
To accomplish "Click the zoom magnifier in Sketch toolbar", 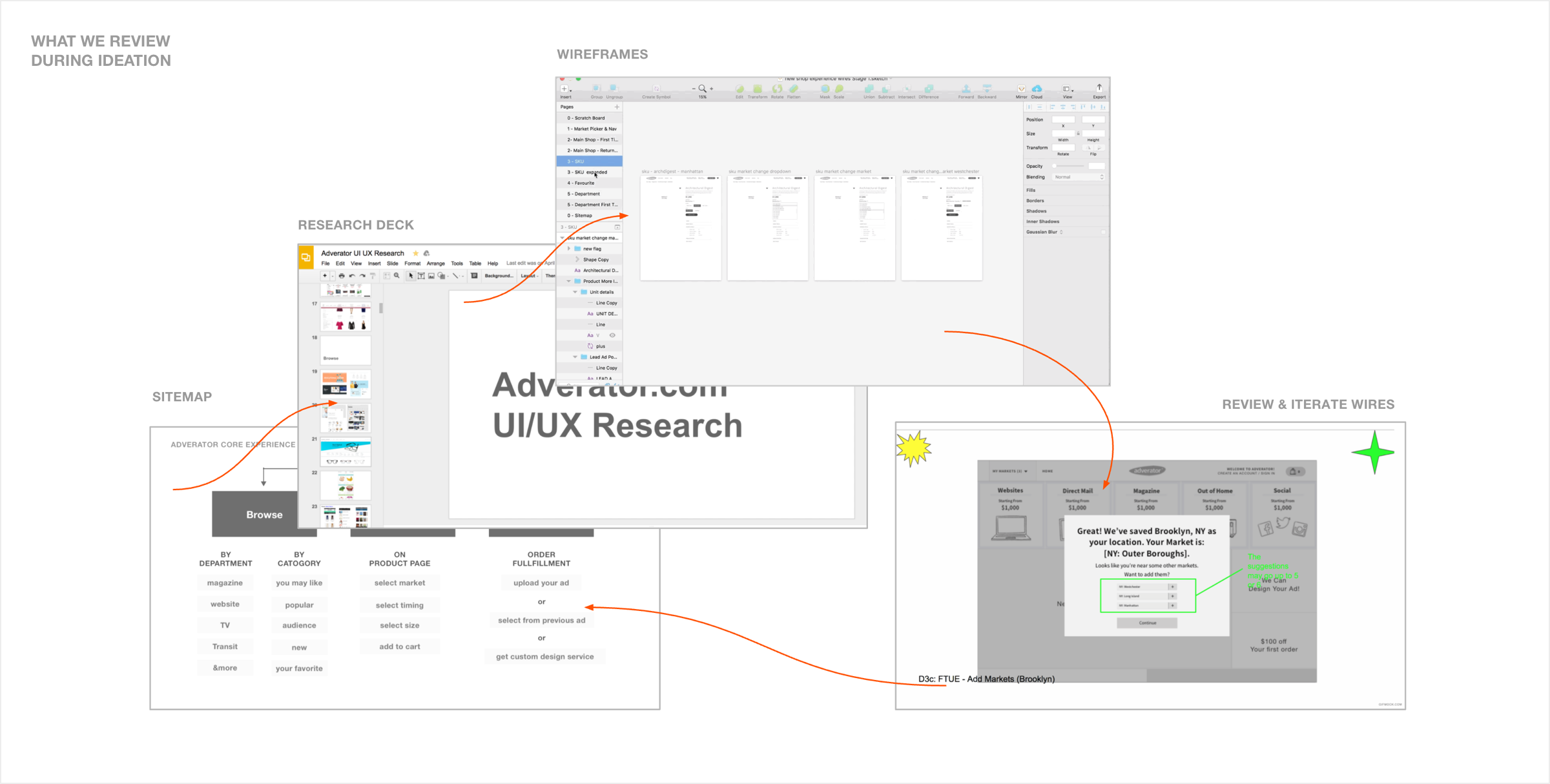I will pos(702,88).
